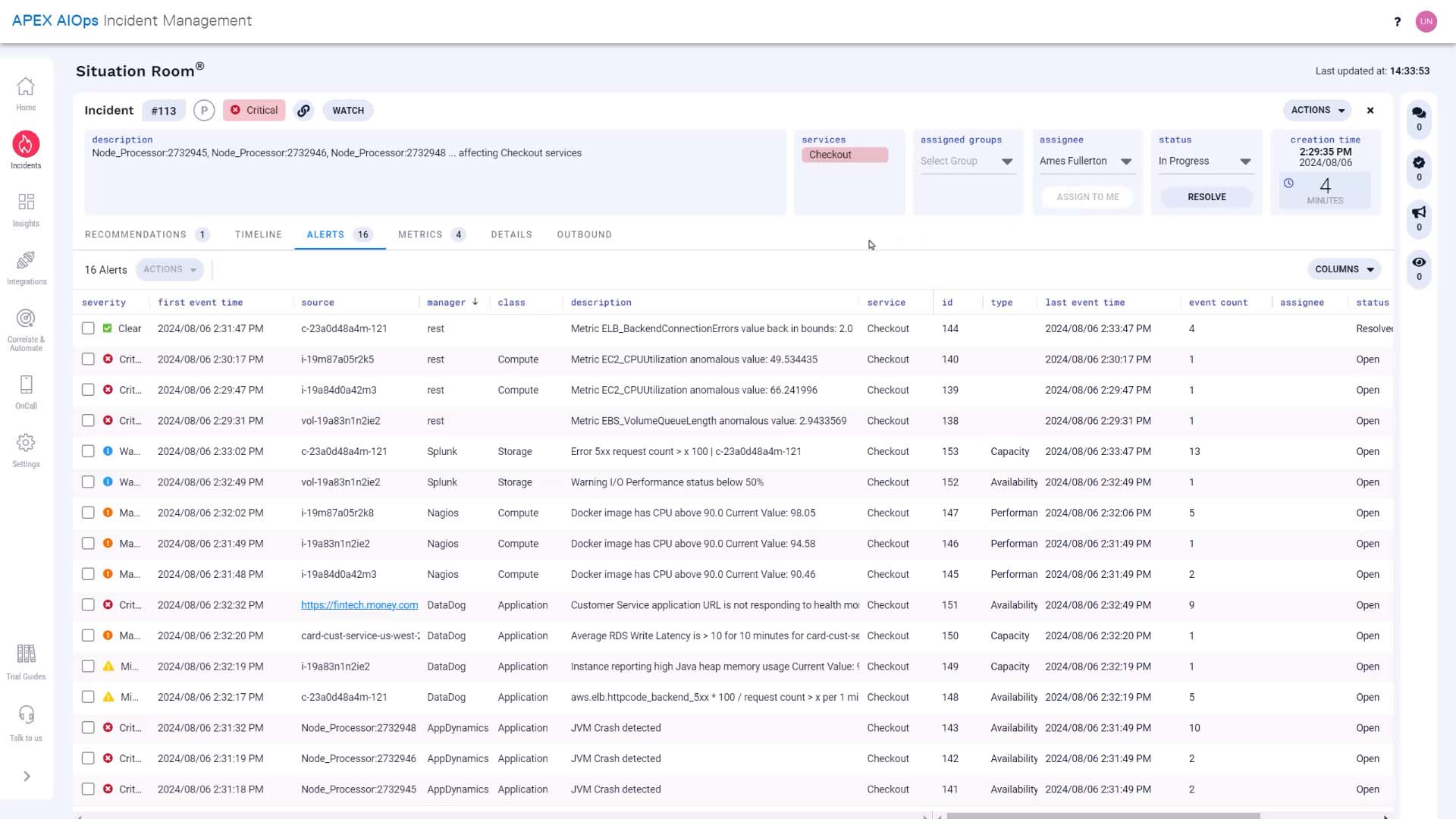1456x819 pixels.
Task: Check the last row alert 141
Action: tap(88, 789)
